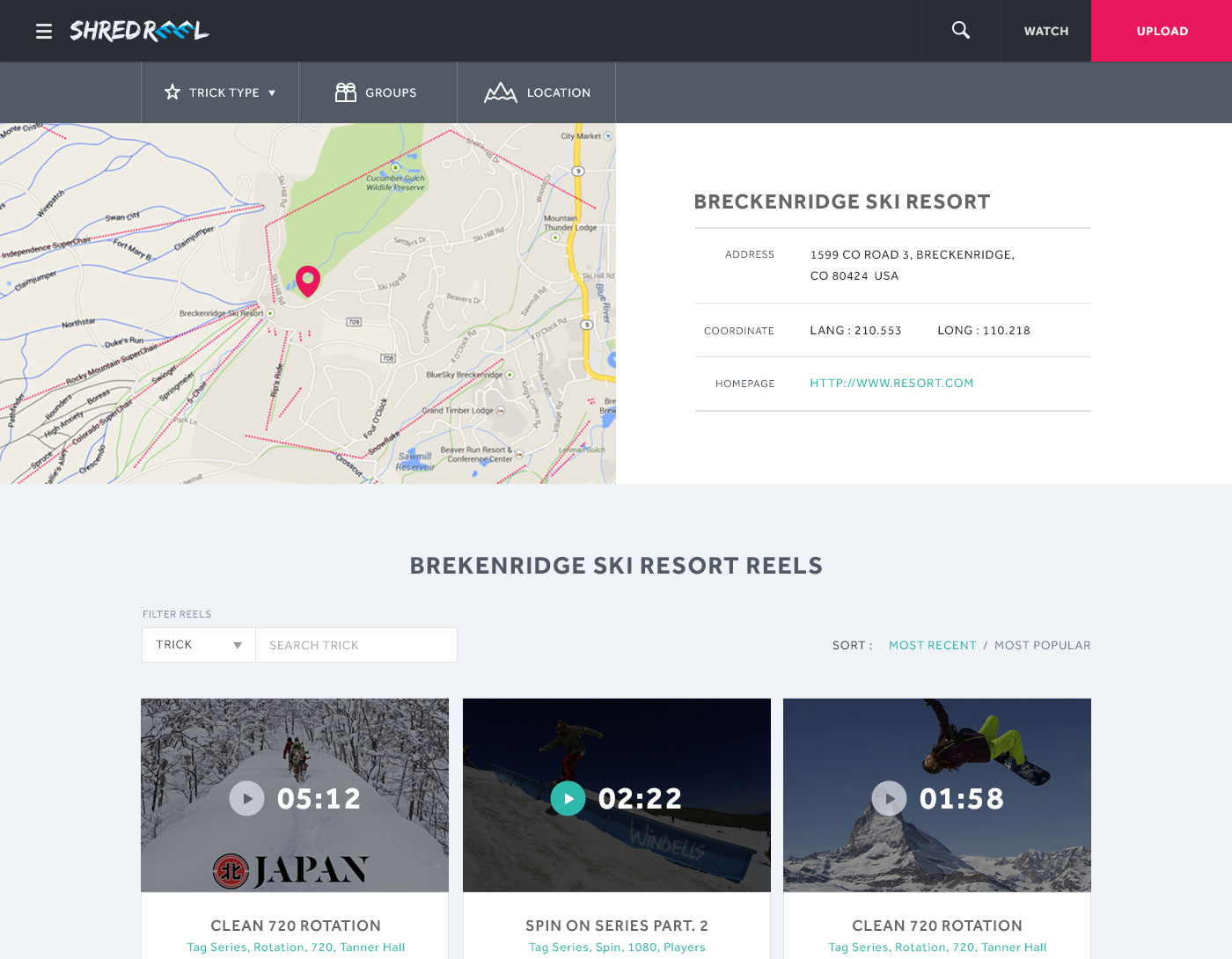Screen dimensions: 1232x959
Task: Open the mountain peak snowboarder thumbnail
Action: (x=937, y=795)
